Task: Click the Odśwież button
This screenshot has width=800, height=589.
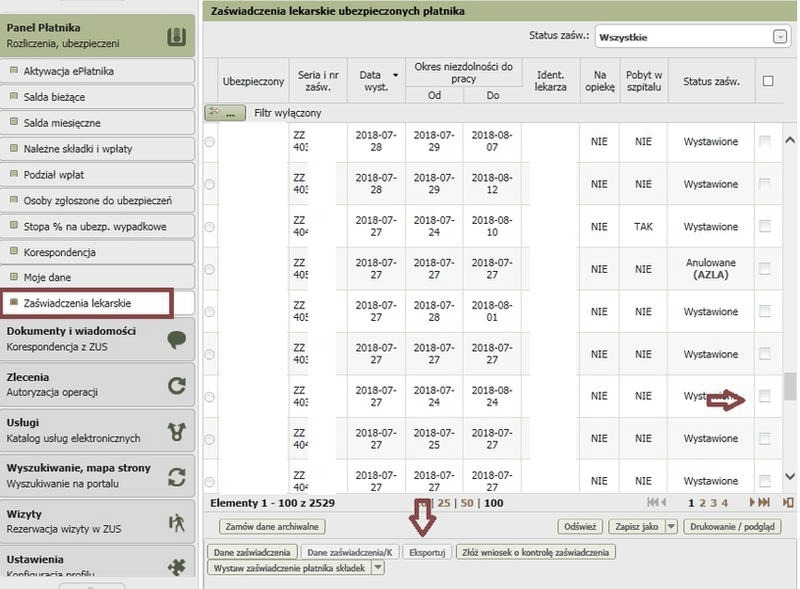Action: click(x=580, y=526)
